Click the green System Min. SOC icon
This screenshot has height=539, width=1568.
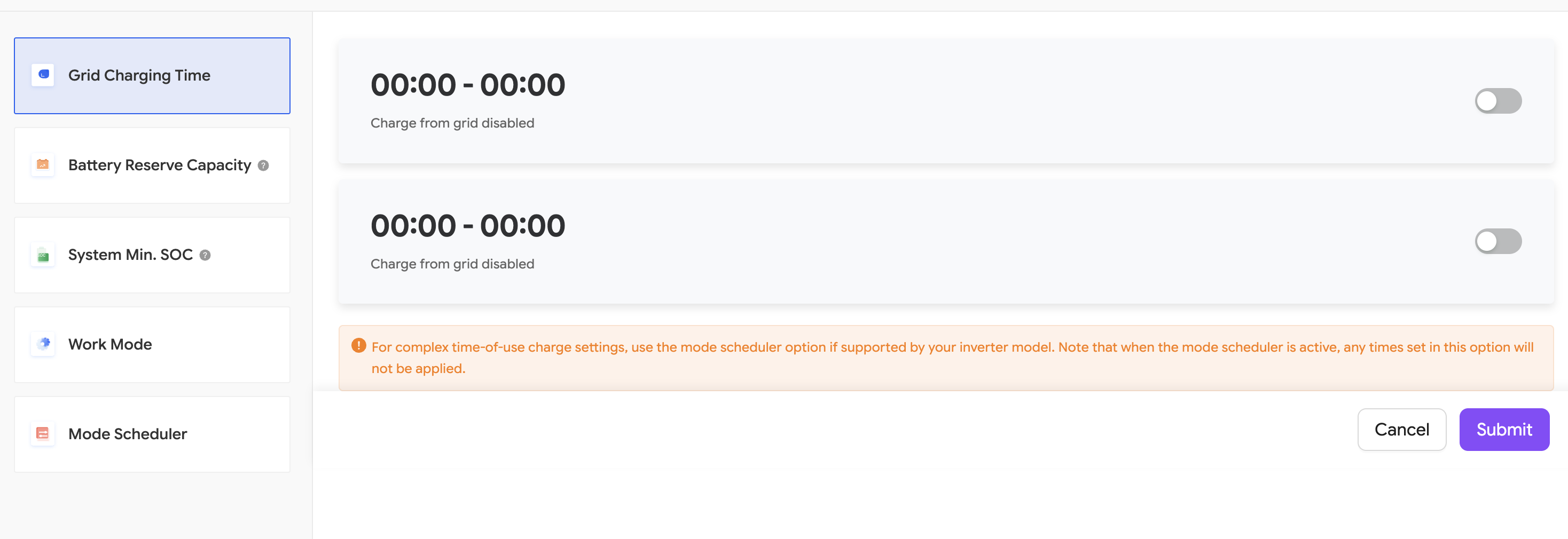pyautogui.click(x=43, y=255)
